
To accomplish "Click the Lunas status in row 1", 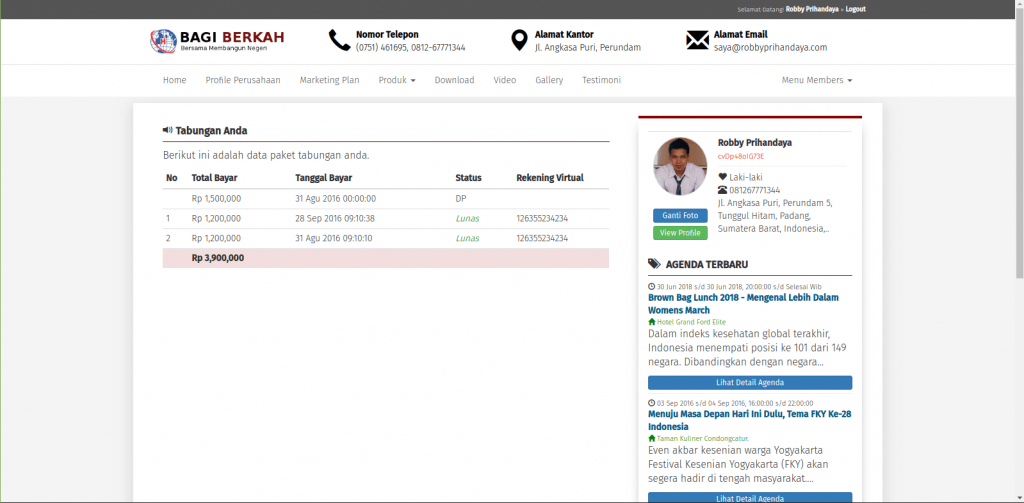I will click(467, 218).
